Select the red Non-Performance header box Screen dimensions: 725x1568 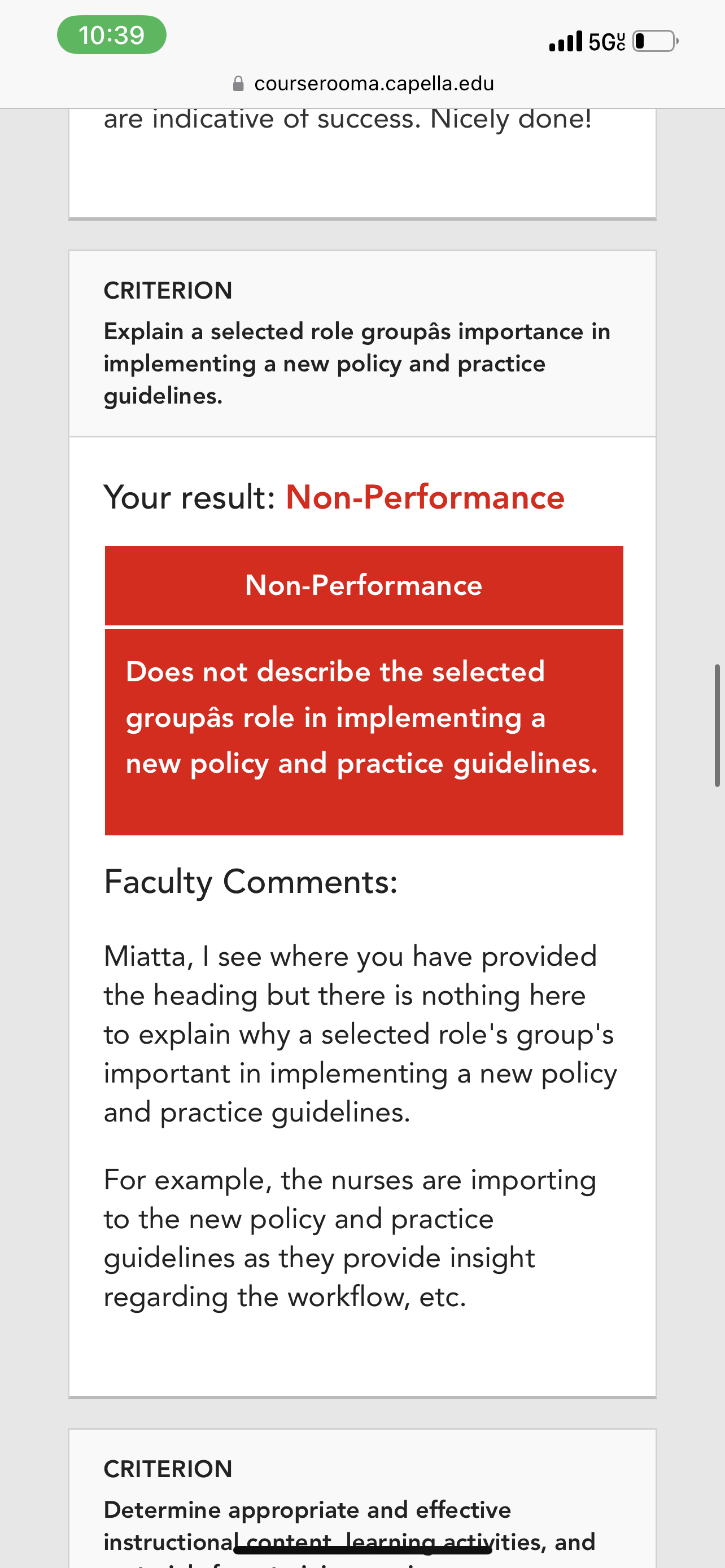click(364, 585)
